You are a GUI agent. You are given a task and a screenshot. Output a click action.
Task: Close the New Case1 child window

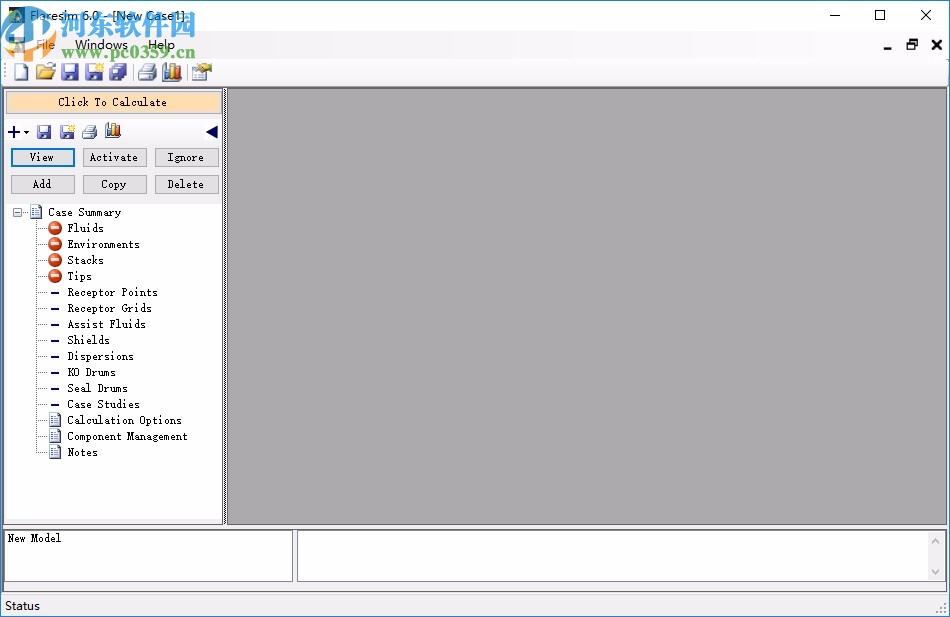coord(937,45)
